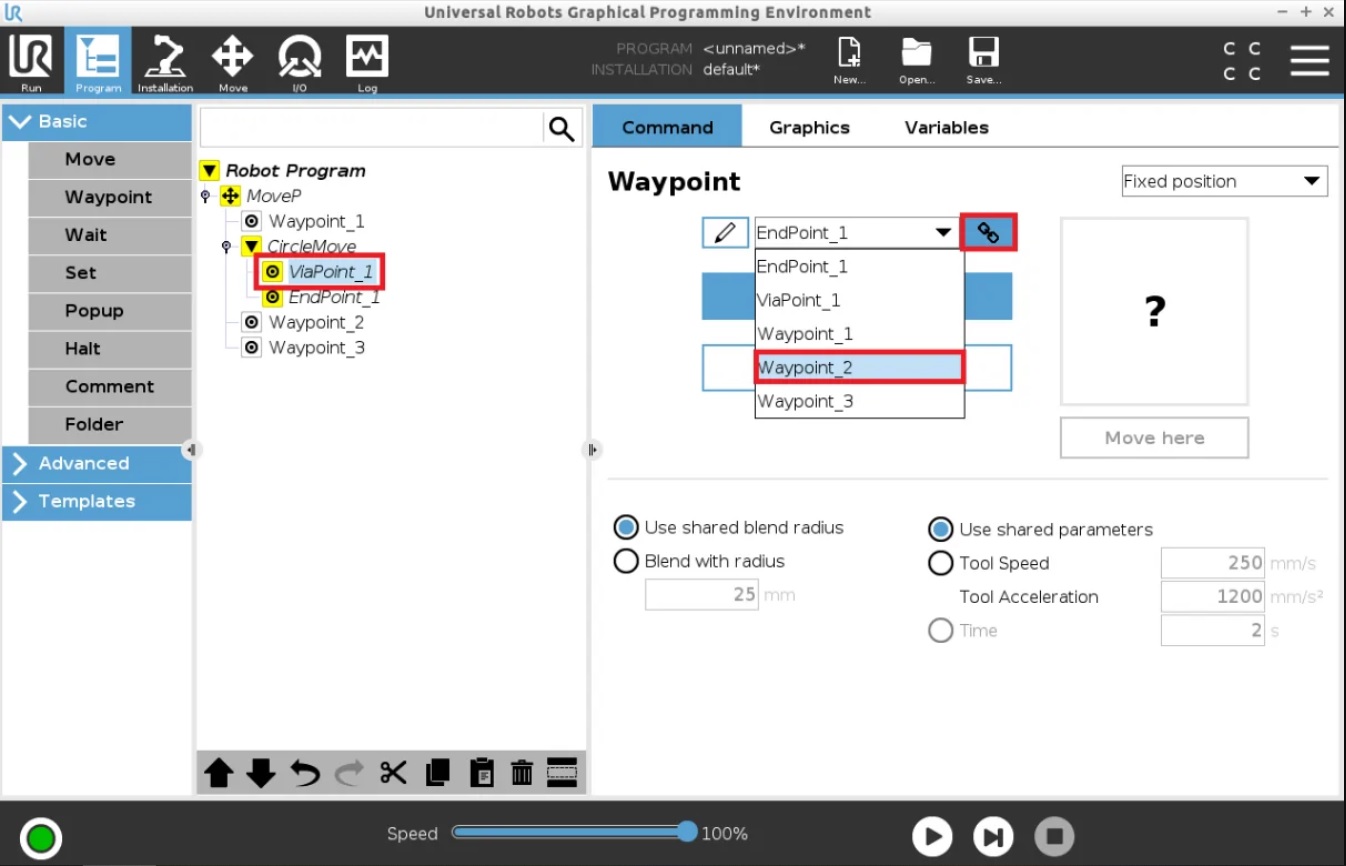
Task: Insert a Wait command
Action: point(109,236)
